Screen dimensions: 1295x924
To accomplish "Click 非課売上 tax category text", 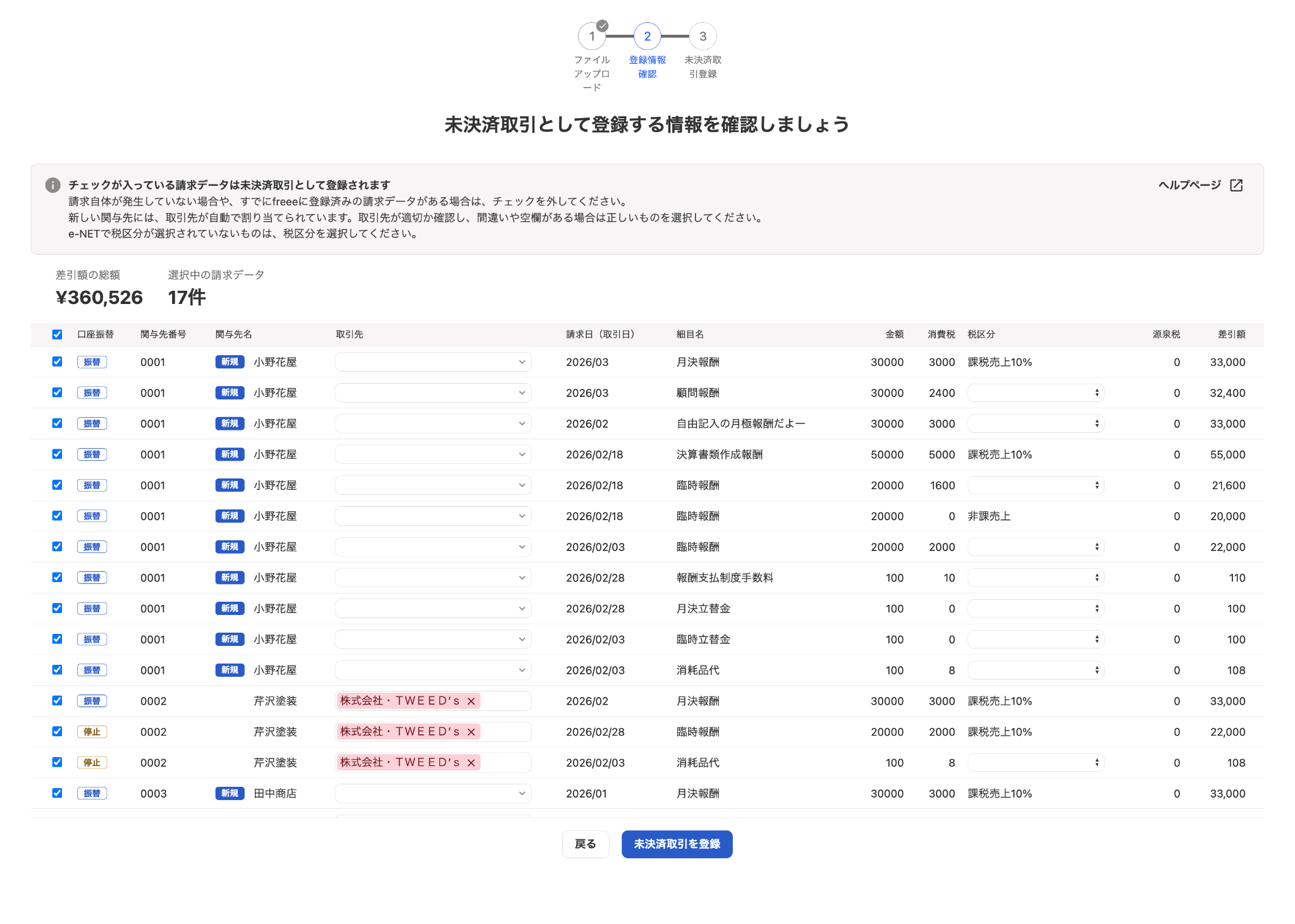I will point(990,516).
